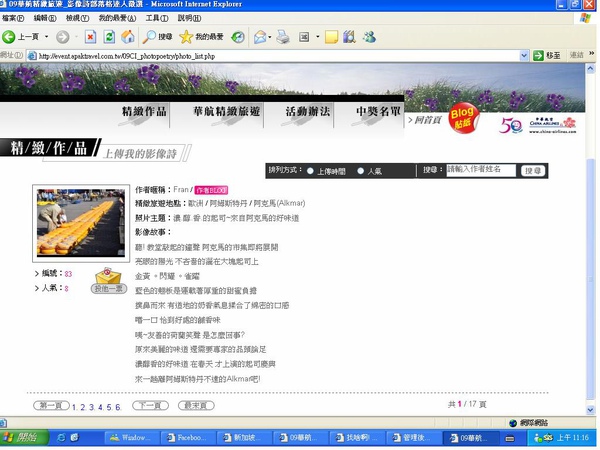
Task: Click the Stop loading toolbar icon
Action: coord(90,37)
